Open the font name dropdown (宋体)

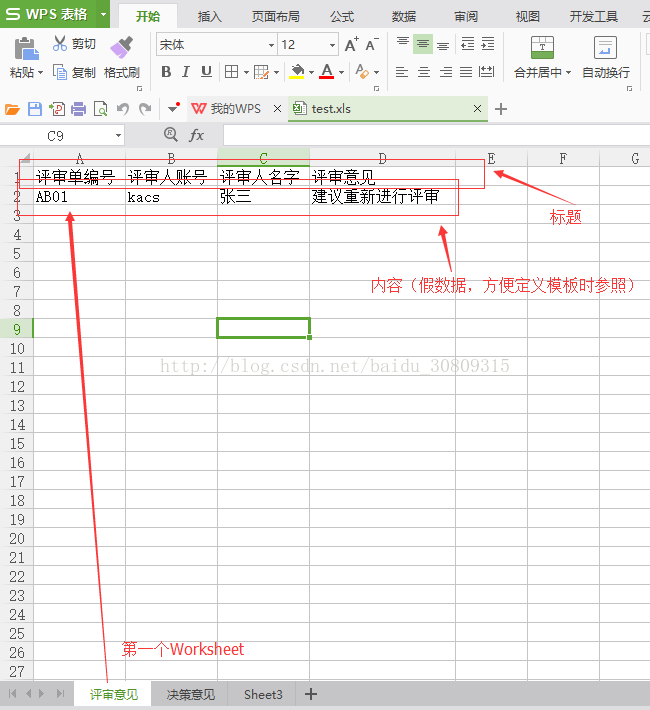pyautogui.click(x=271, y=45)
